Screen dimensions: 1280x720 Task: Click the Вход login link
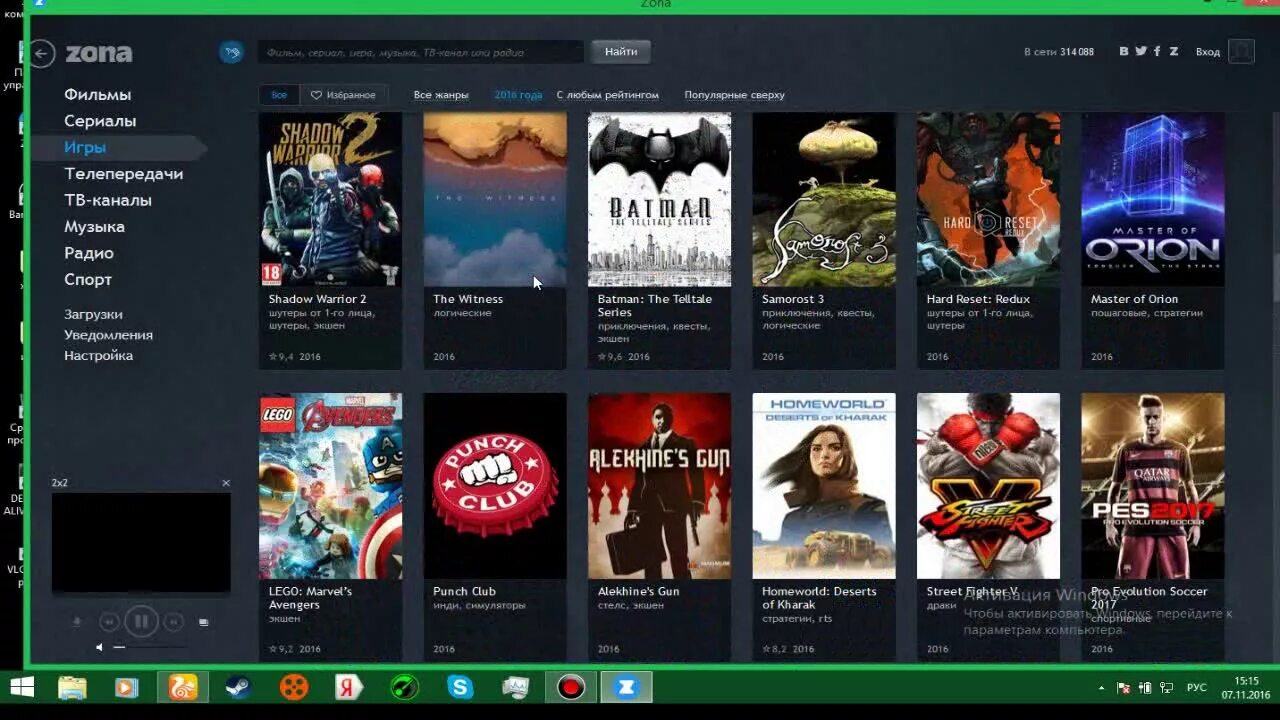(x=1208, y=52)
